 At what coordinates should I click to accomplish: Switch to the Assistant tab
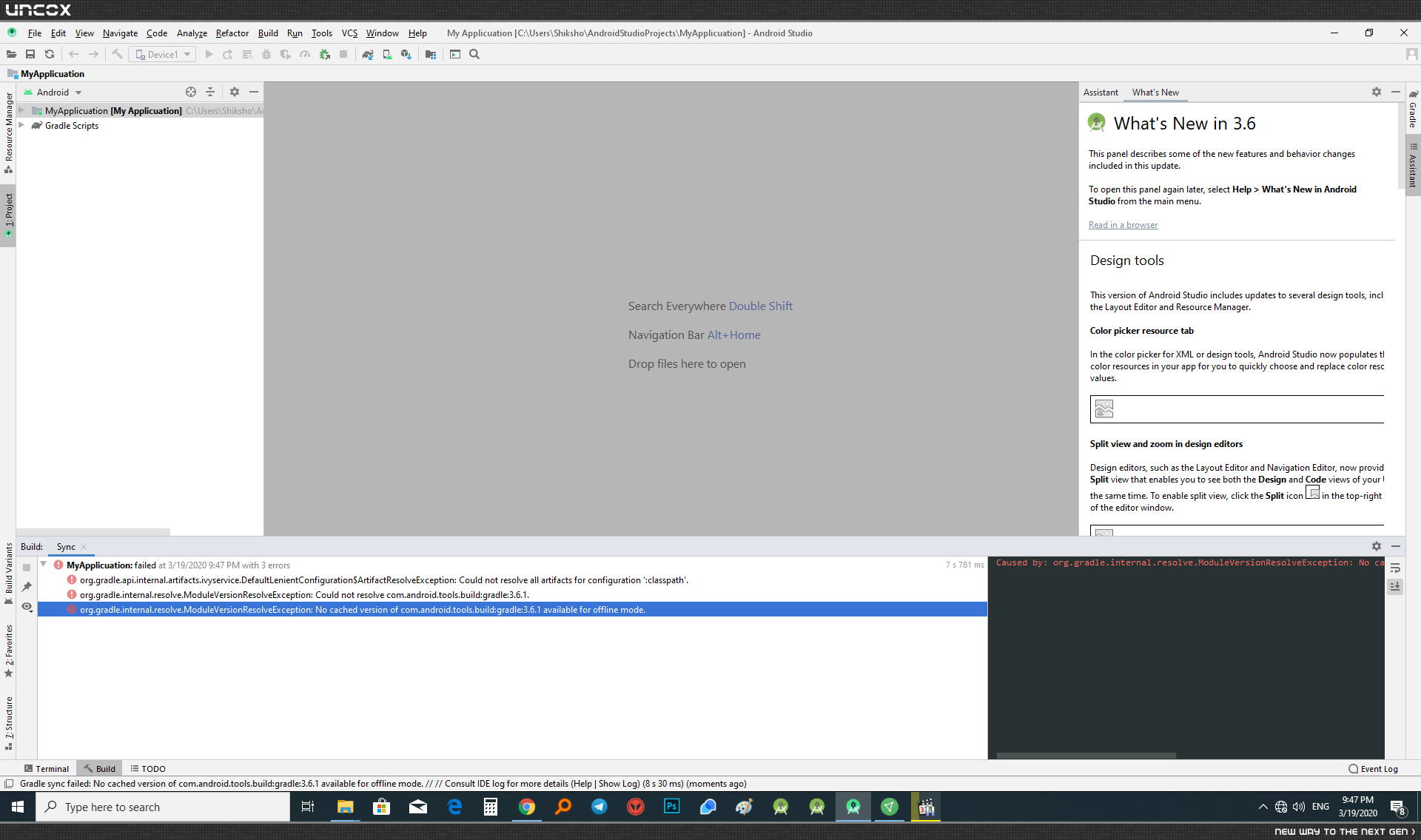(x=1101, y=92)
